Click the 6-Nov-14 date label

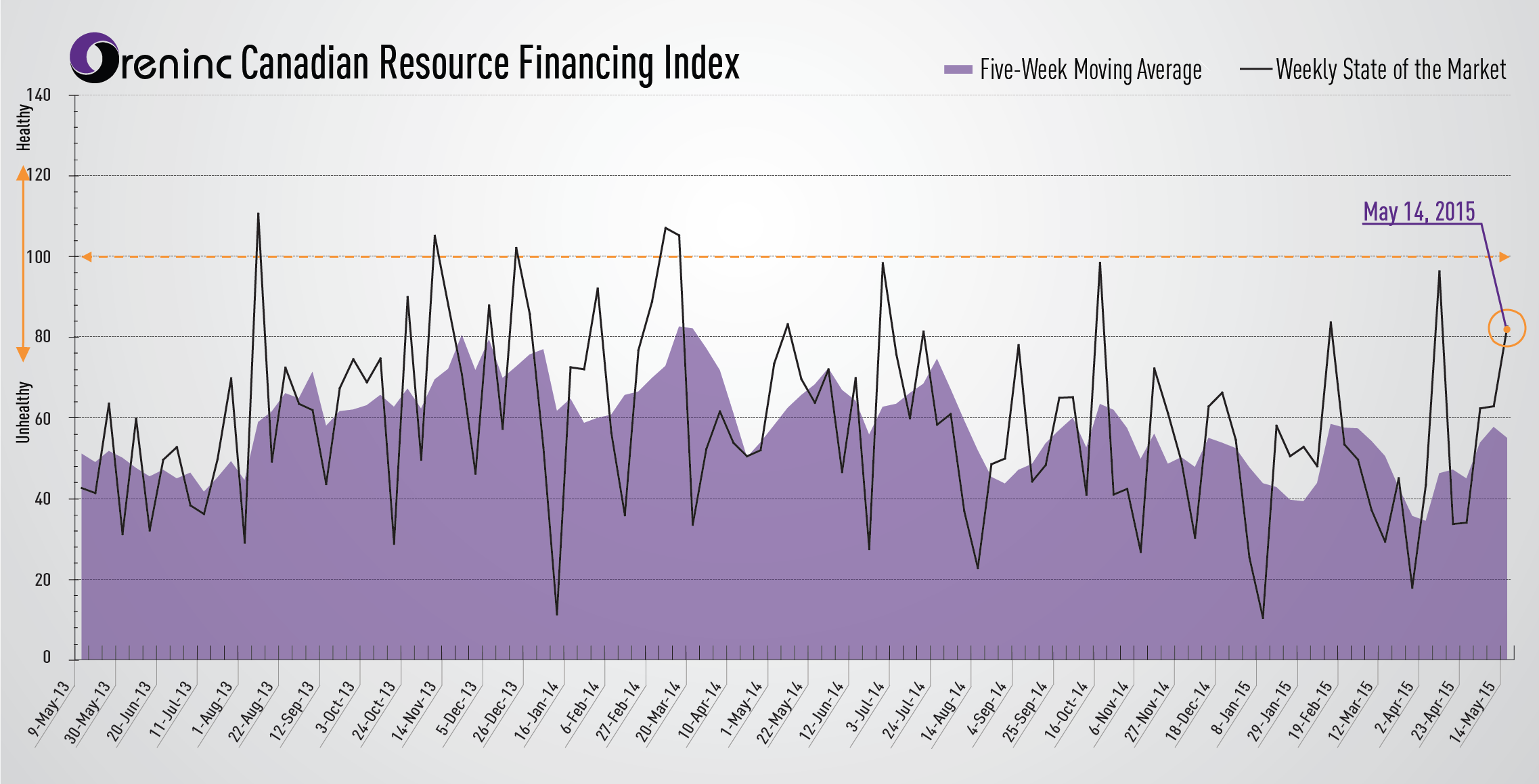click(1109, 708)
